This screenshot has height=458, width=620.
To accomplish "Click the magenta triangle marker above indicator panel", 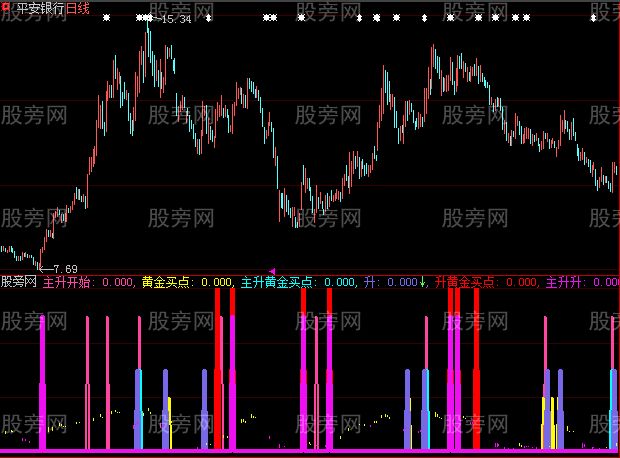I will [272, 271].
